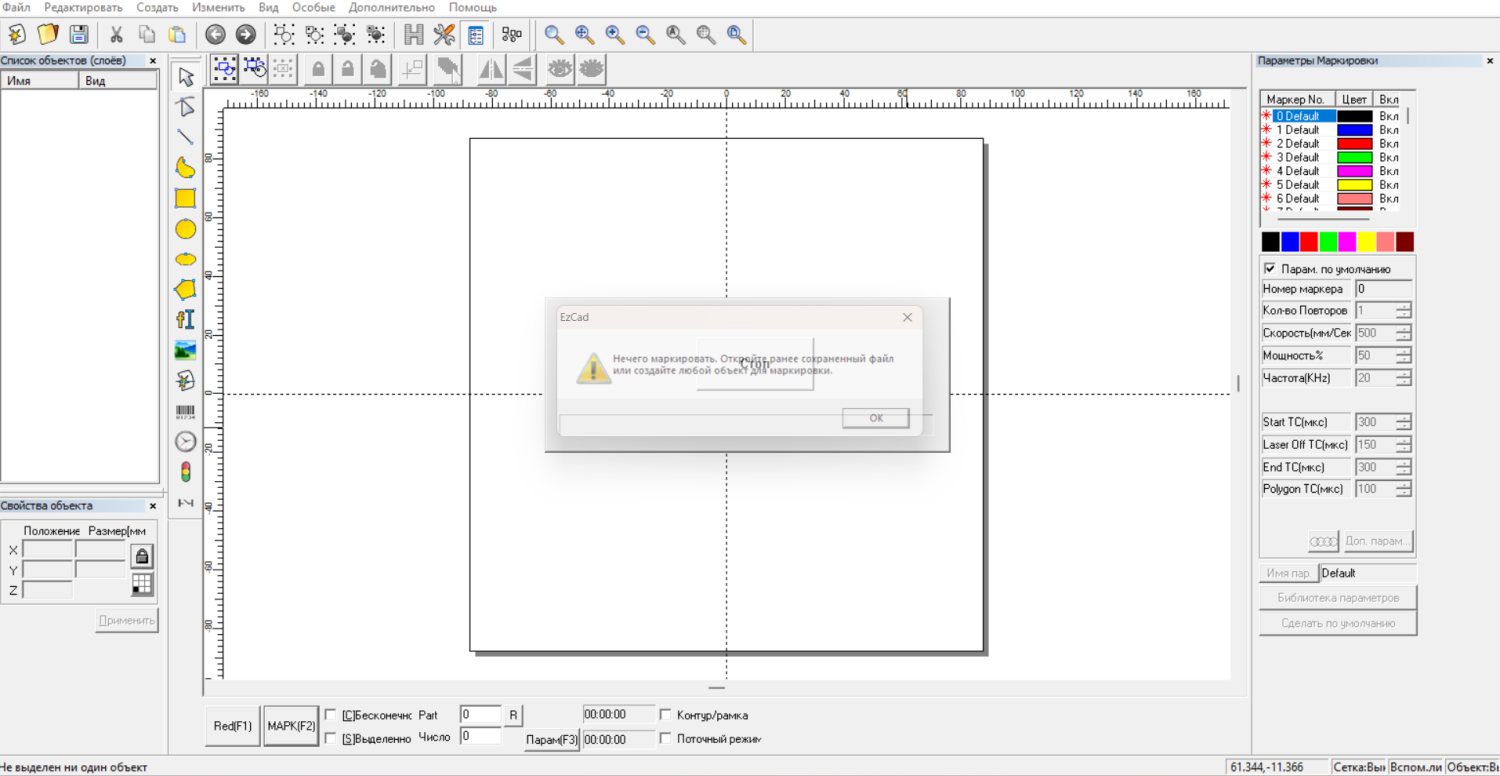Enable the Бесконечно continuous marking checkbox

331,715
